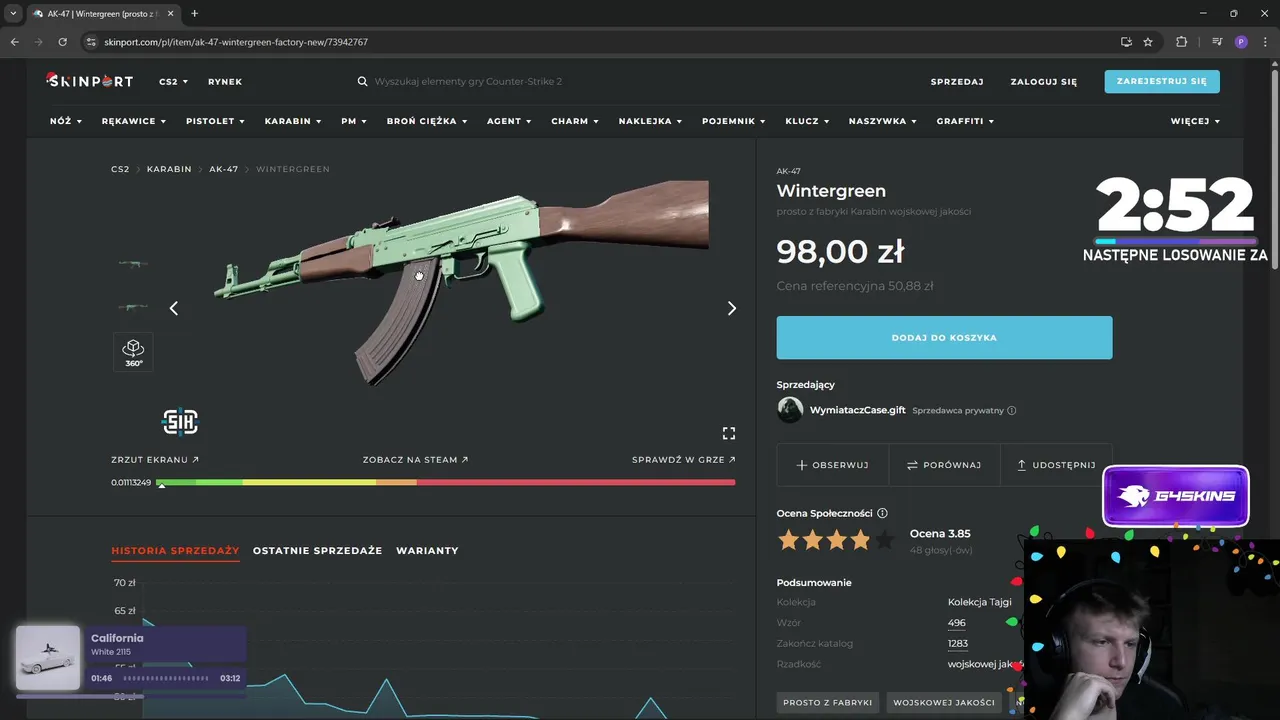Open the KLUCZ category menu
1280x720 pixels.
tap(807, 121)
